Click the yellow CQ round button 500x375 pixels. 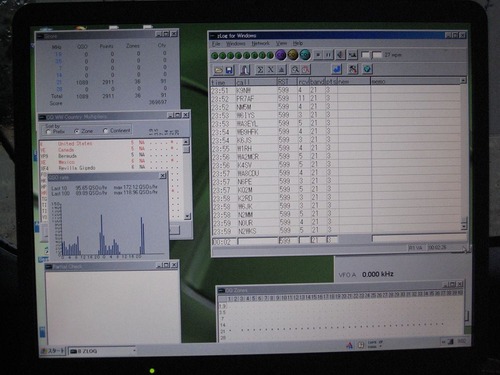point(293,54)
